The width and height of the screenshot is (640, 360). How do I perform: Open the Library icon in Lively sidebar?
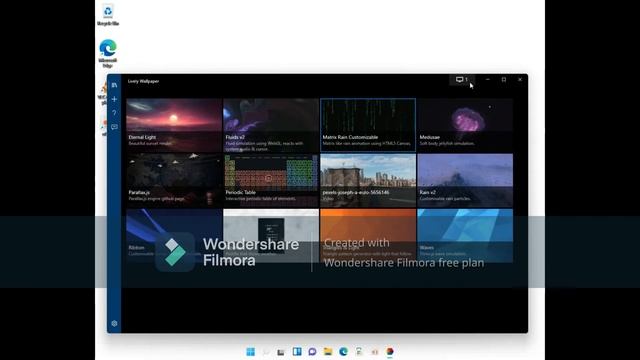pos(114,85)
